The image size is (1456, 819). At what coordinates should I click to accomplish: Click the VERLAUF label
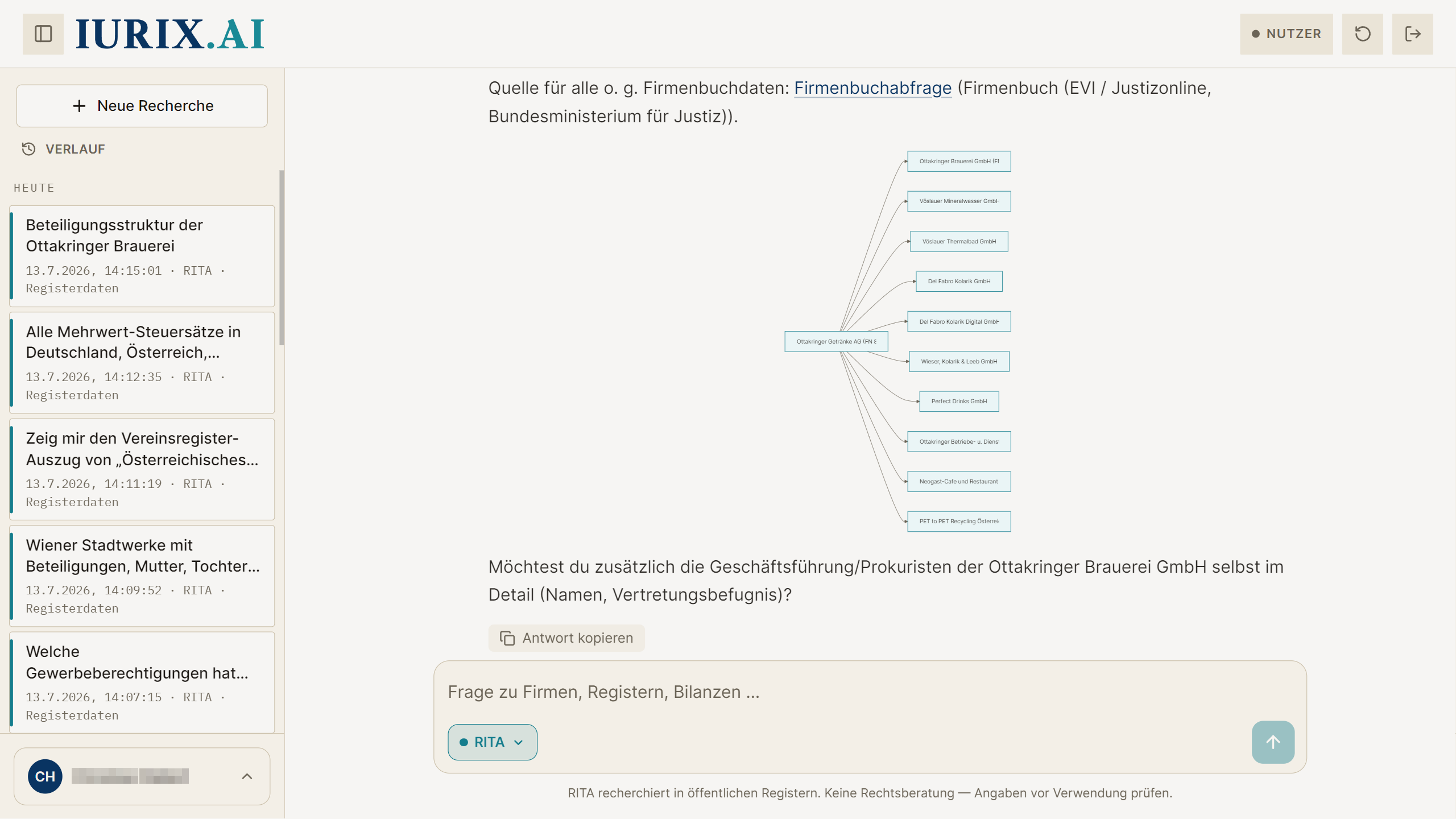(75, 149)
